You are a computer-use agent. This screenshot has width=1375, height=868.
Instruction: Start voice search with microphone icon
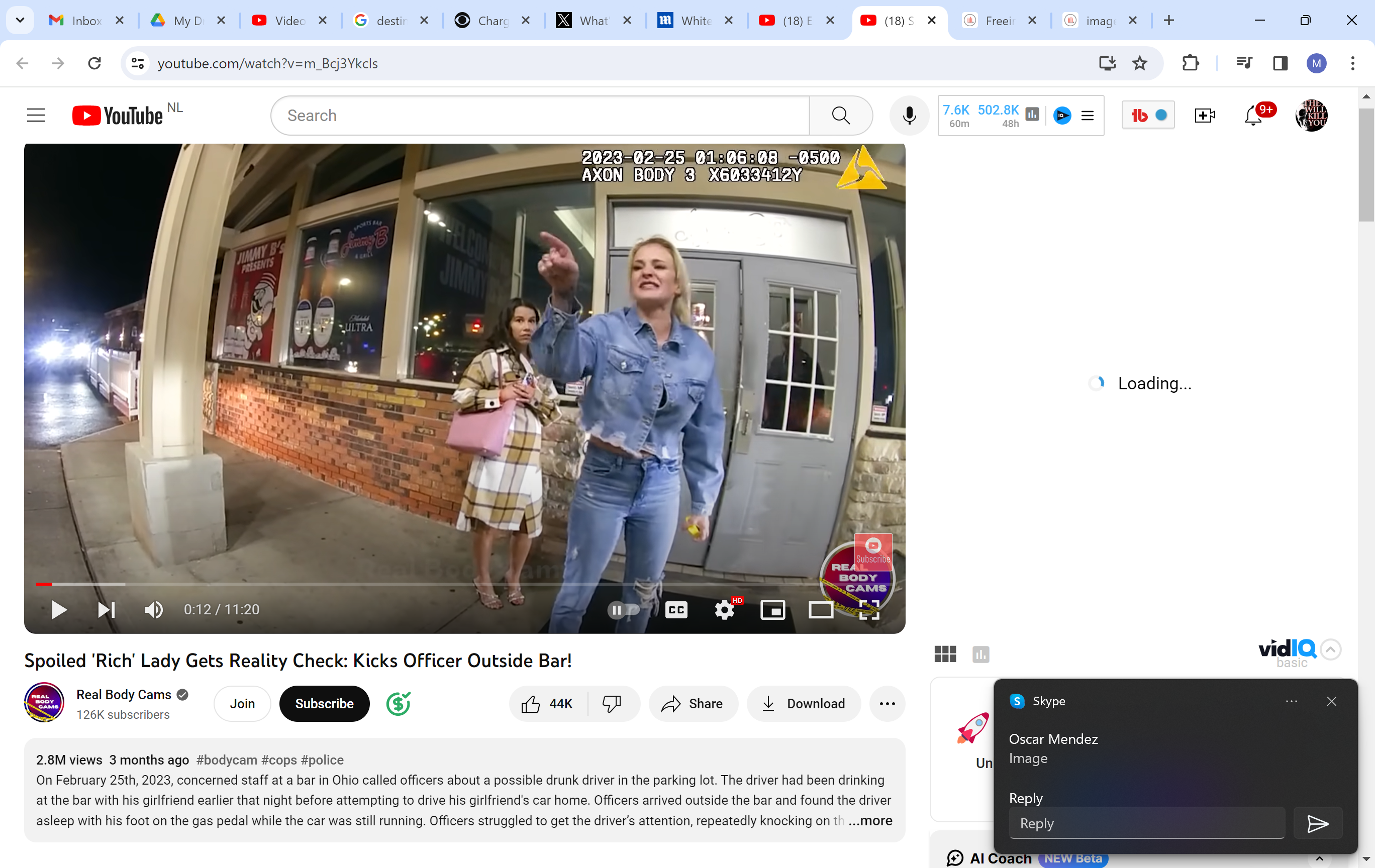(x=909, y=115)
